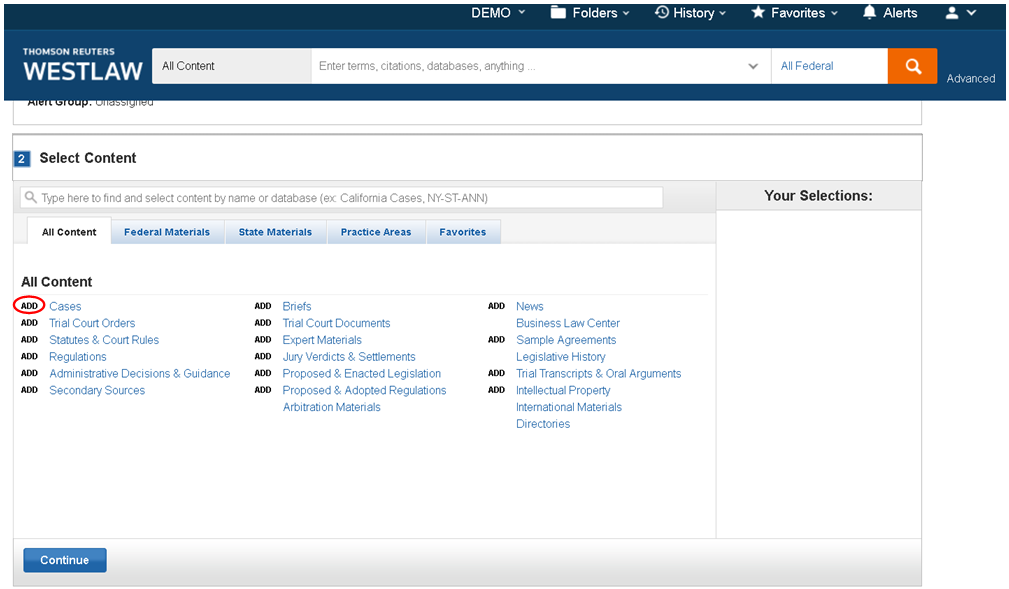Open the Trial Court Documents link
Screen dimensions: 1009x589
click(337, 323)
